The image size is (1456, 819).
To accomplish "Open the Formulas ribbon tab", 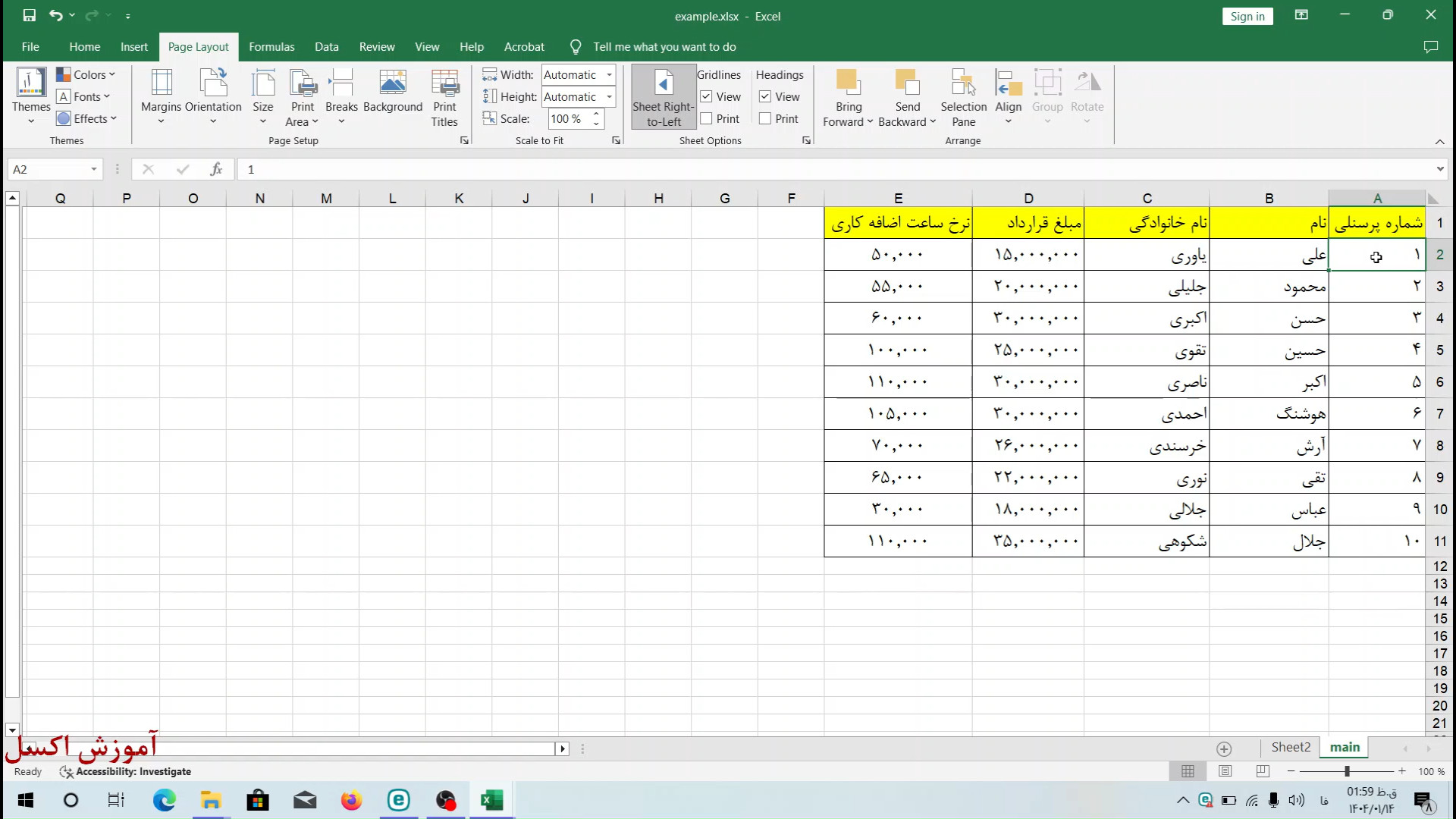I will point(271,47).
